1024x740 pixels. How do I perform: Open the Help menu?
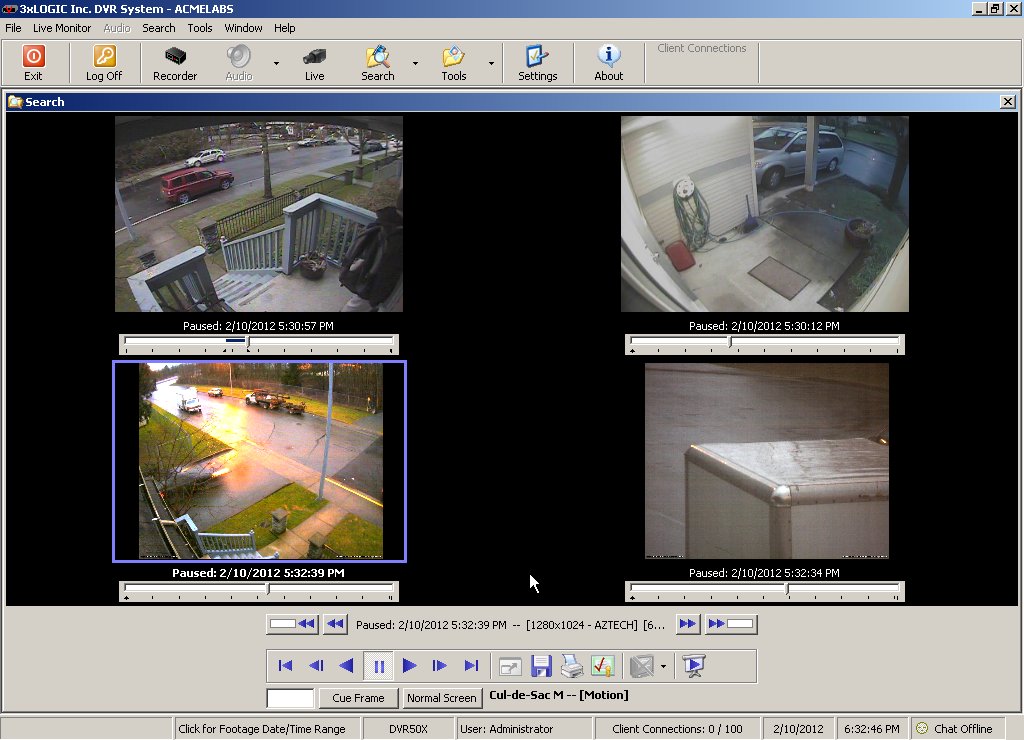click(285, 28)
